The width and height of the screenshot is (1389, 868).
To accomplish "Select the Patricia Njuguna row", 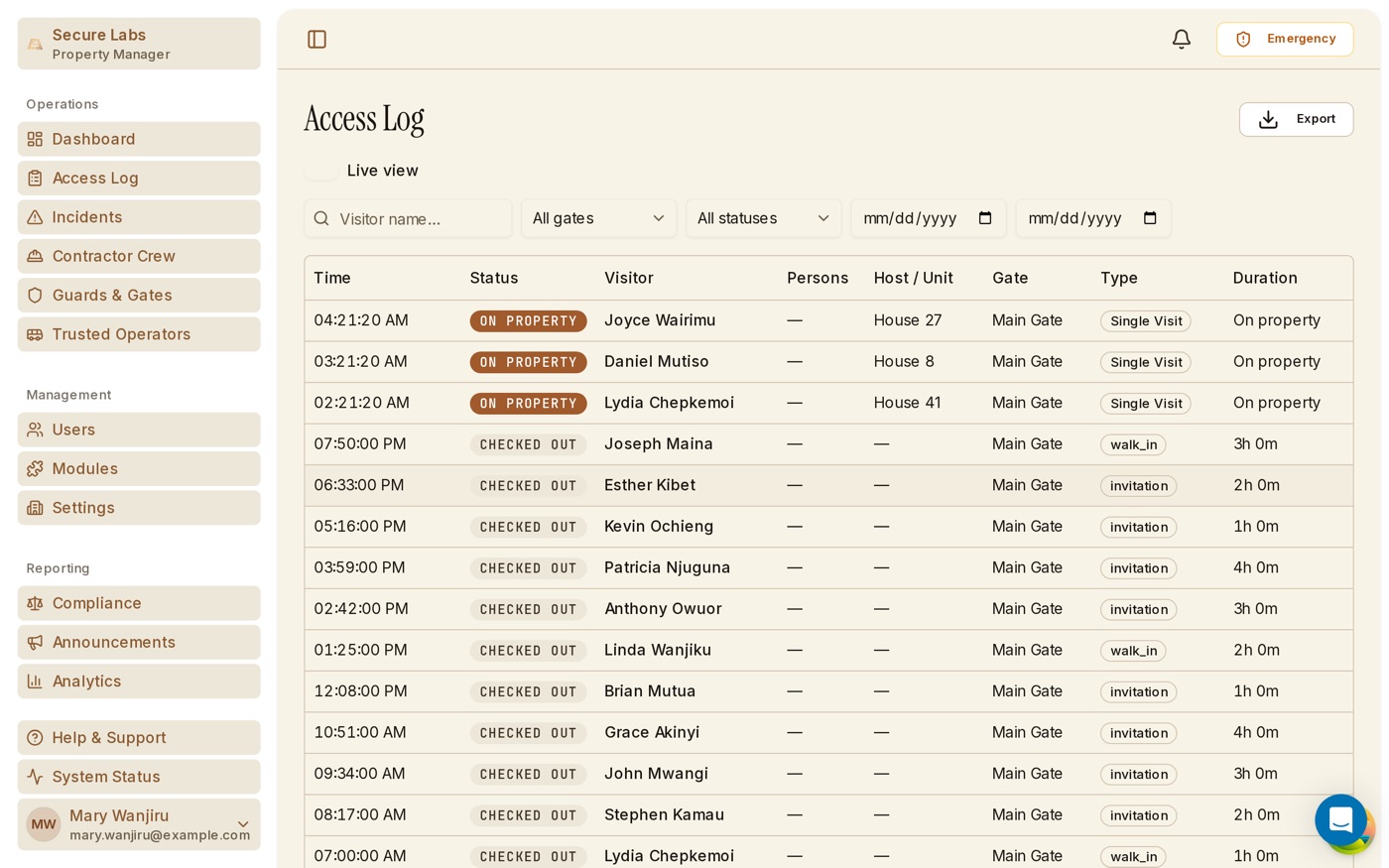I will click(x=828, y=567).
